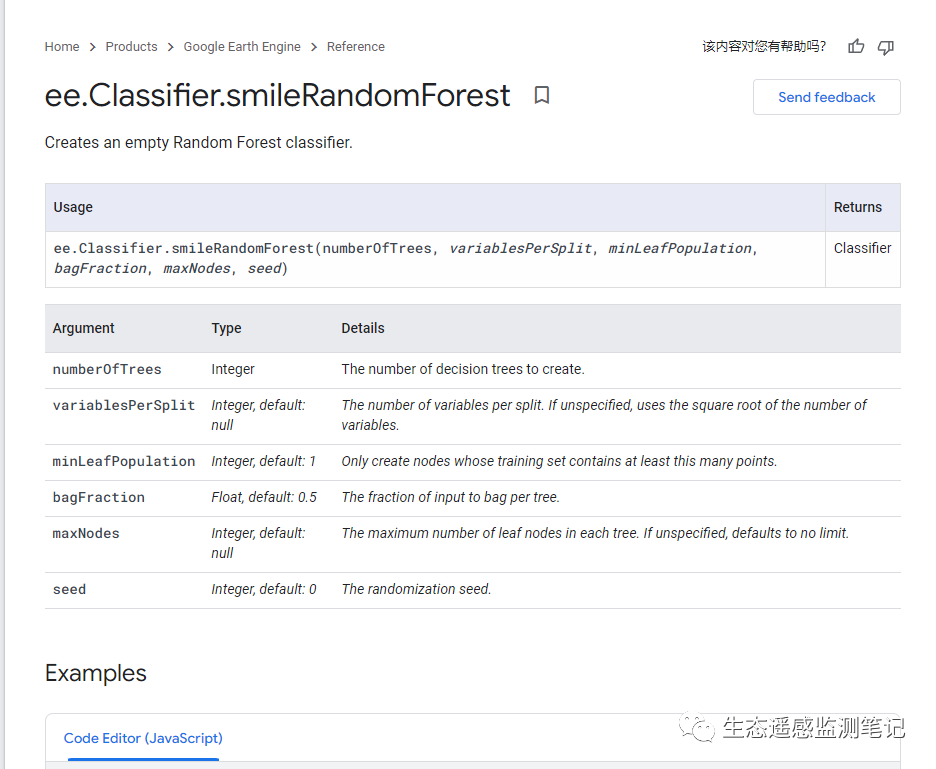This screenshot has height=769, width=936.
Task: Open the Home breadcrumb link
Action: coord(62,47)
